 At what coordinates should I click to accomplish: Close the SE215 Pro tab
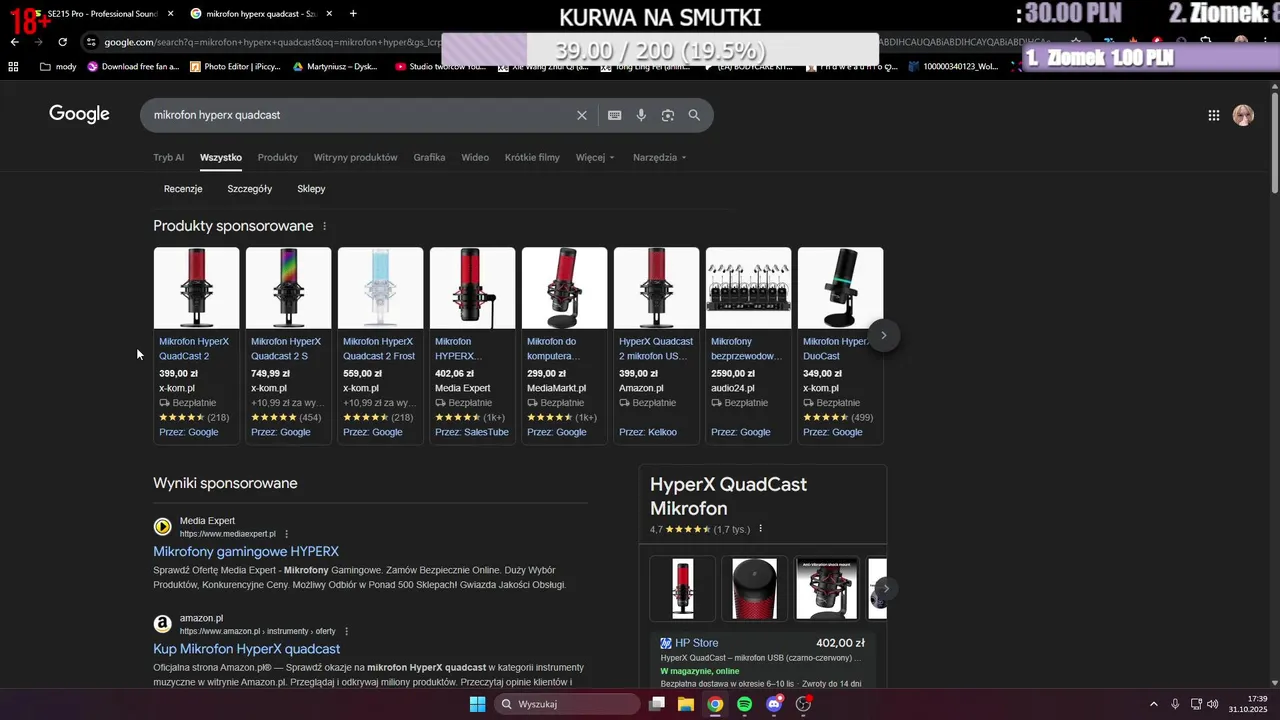[x=170, y=14]
